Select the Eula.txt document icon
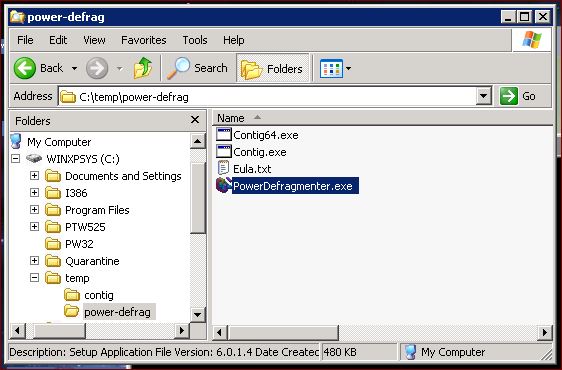Viewport: 562px width, 370px height. pyautogui.click(x=223, y=169)
